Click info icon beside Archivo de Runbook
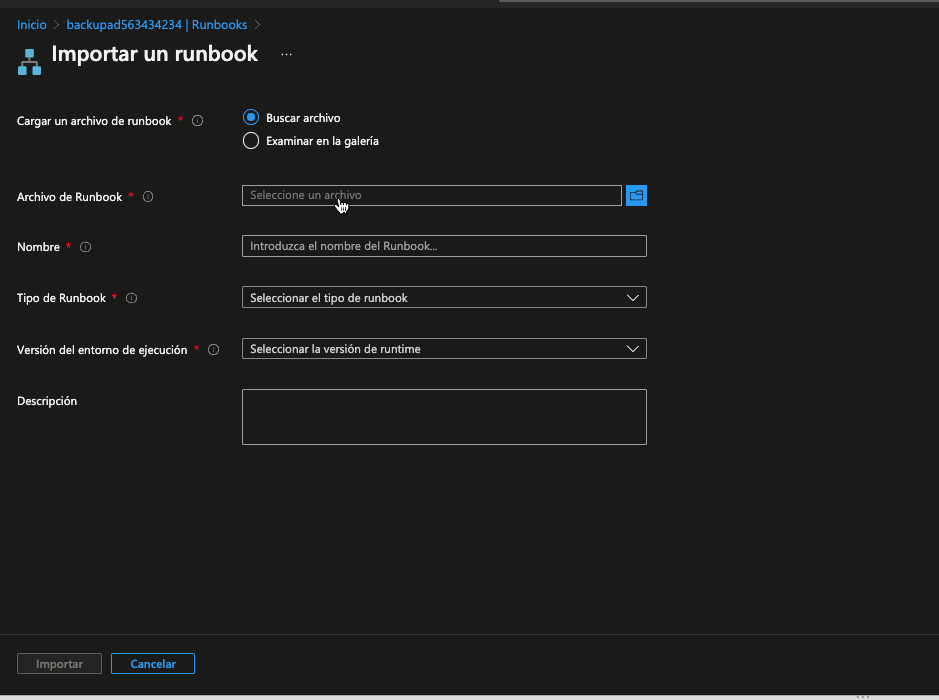The height and width of the screenshot is (700, 939). pos(148,197)
